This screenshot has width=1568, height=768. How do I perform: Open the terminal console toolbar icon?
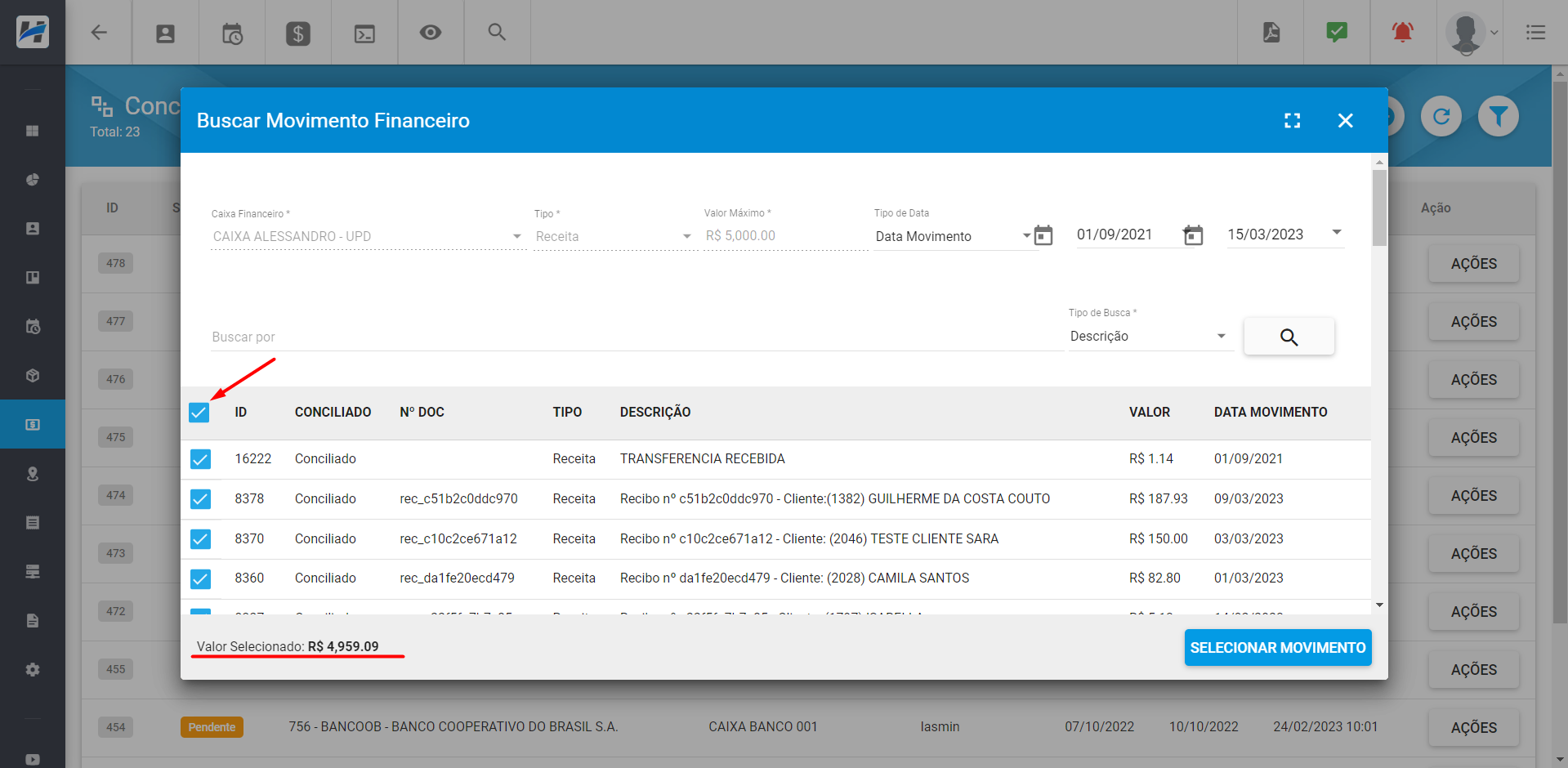pos(364,33)
